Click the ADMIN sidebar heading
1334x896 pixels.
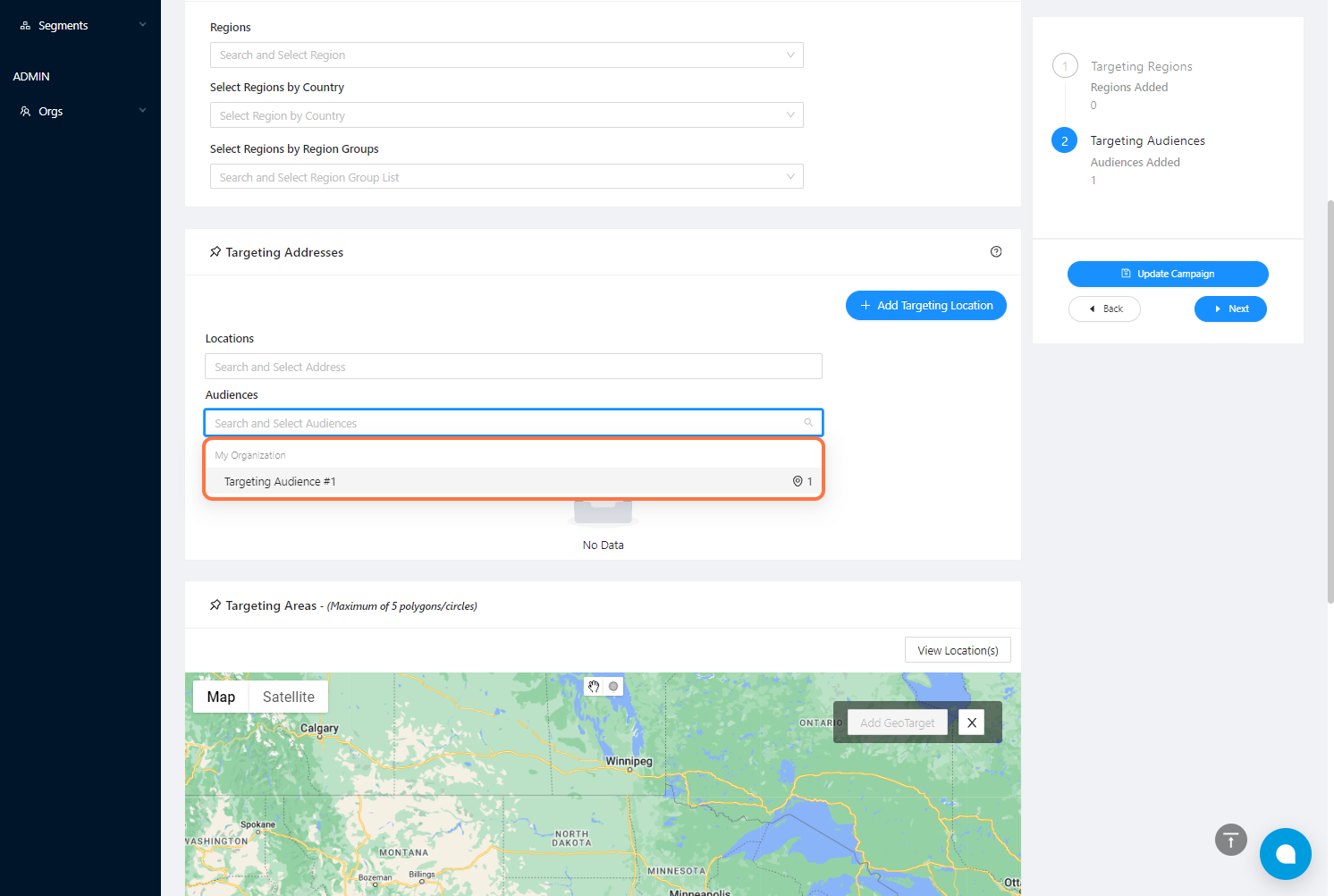coord(31,77)
